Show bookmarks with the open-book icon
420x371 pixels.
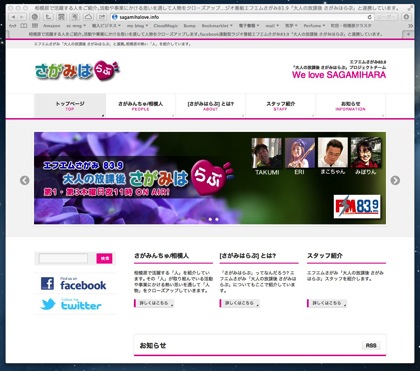coord(24,26)
